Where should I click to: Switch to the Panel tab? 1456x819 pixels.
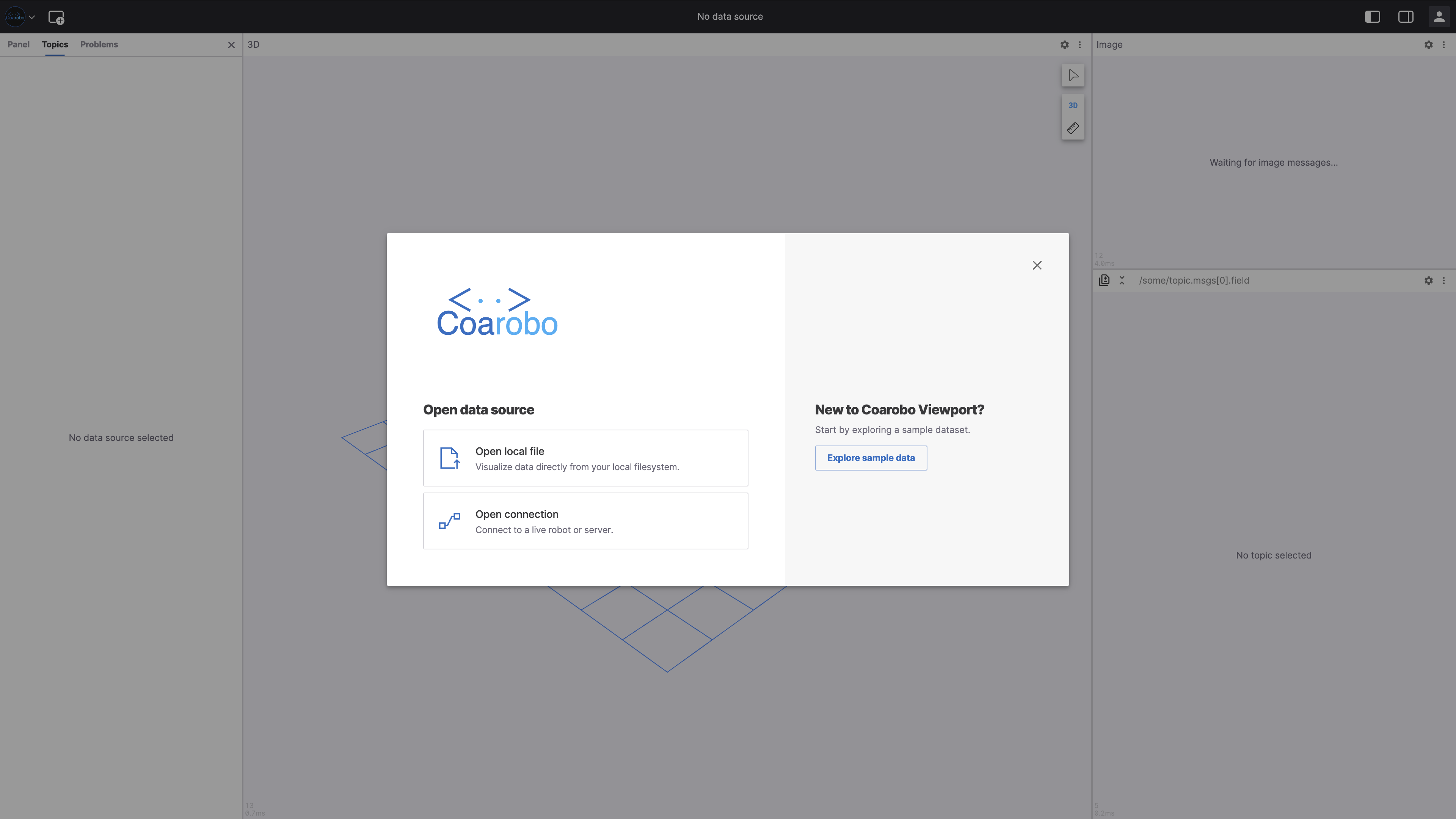click(19, 45)
